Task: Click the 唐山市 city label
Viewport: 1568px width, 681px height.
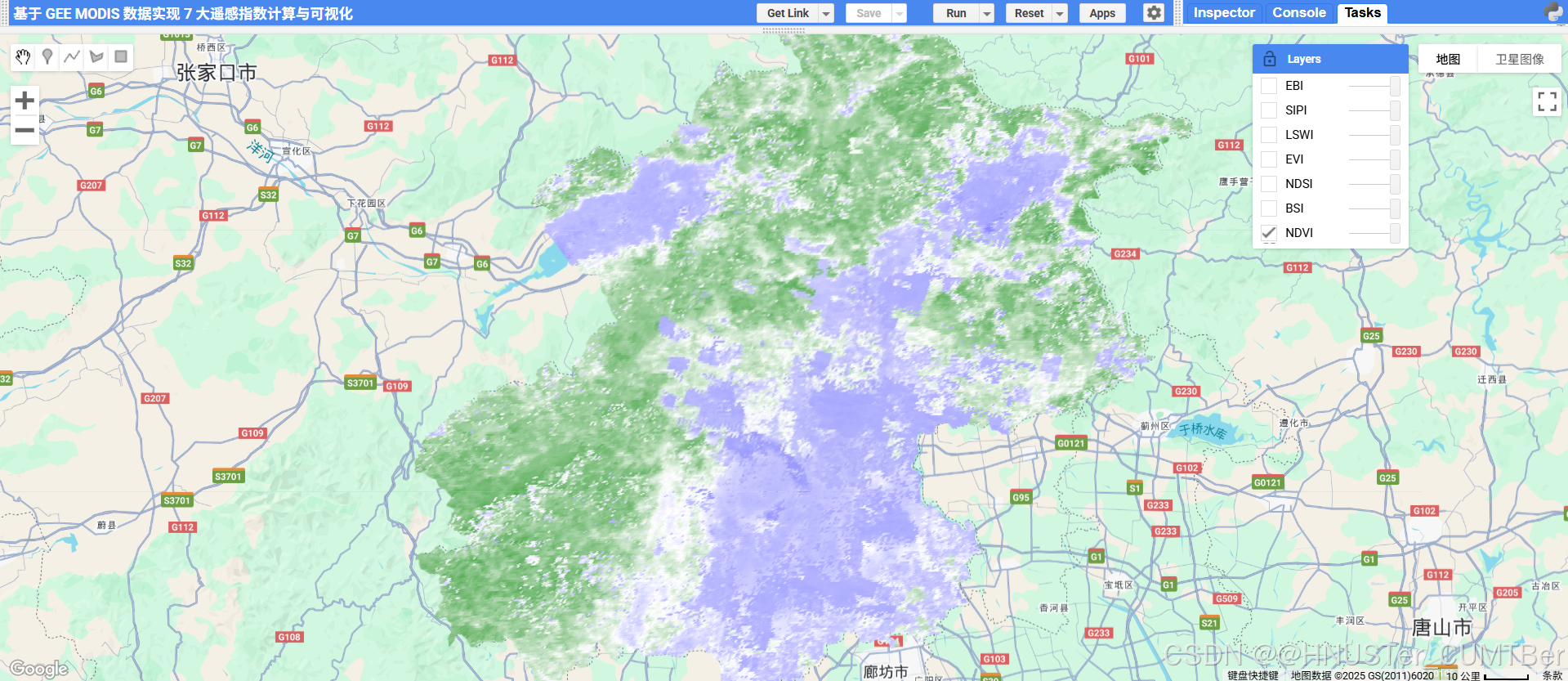Action: pos(1442,628)
